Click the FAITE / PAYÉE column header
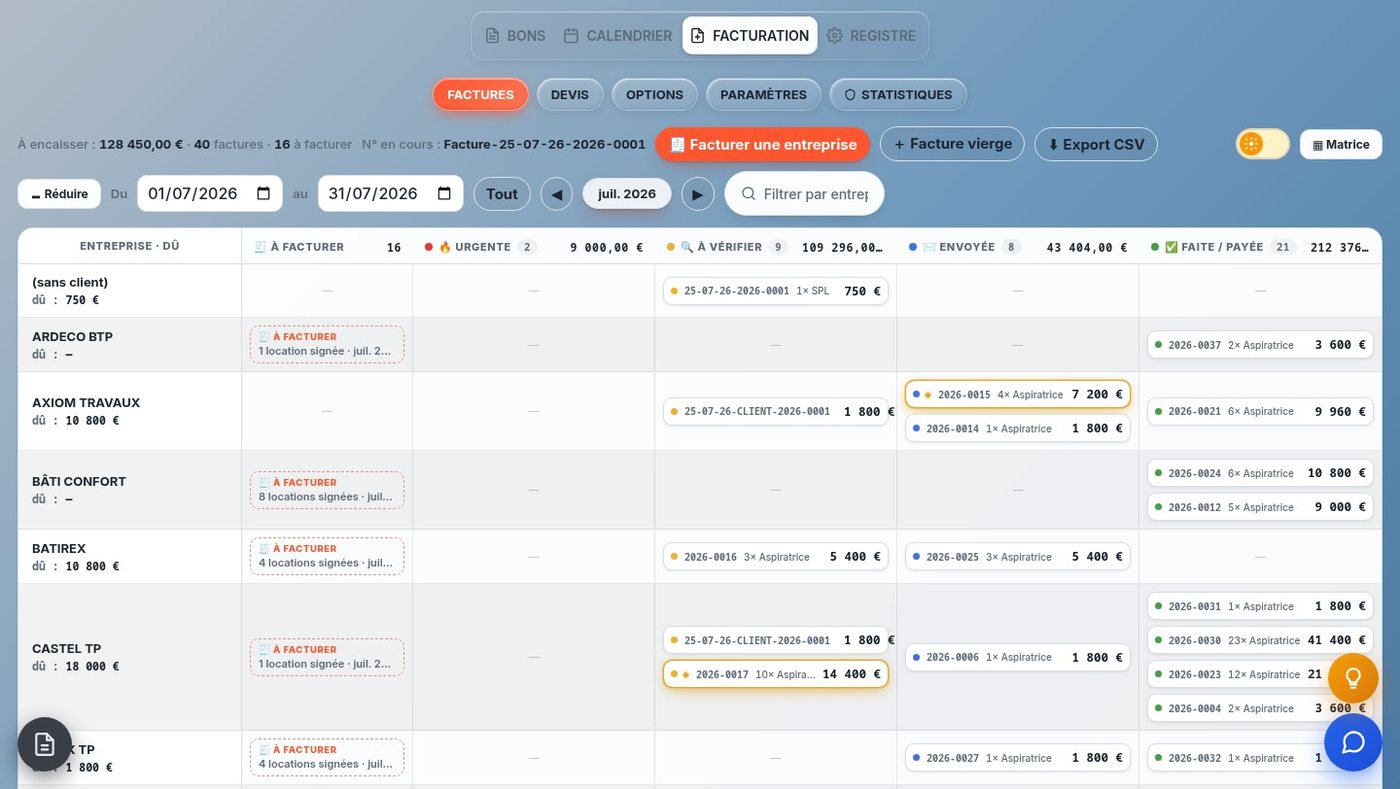 coord(1260,247)
